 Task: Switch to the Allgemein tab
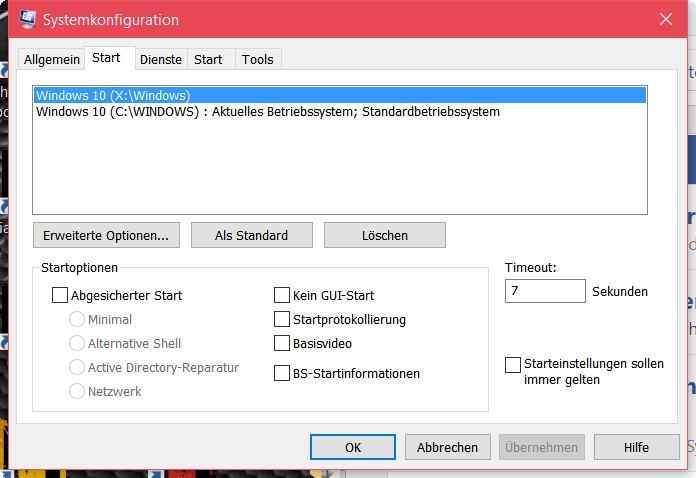(51, 59)
